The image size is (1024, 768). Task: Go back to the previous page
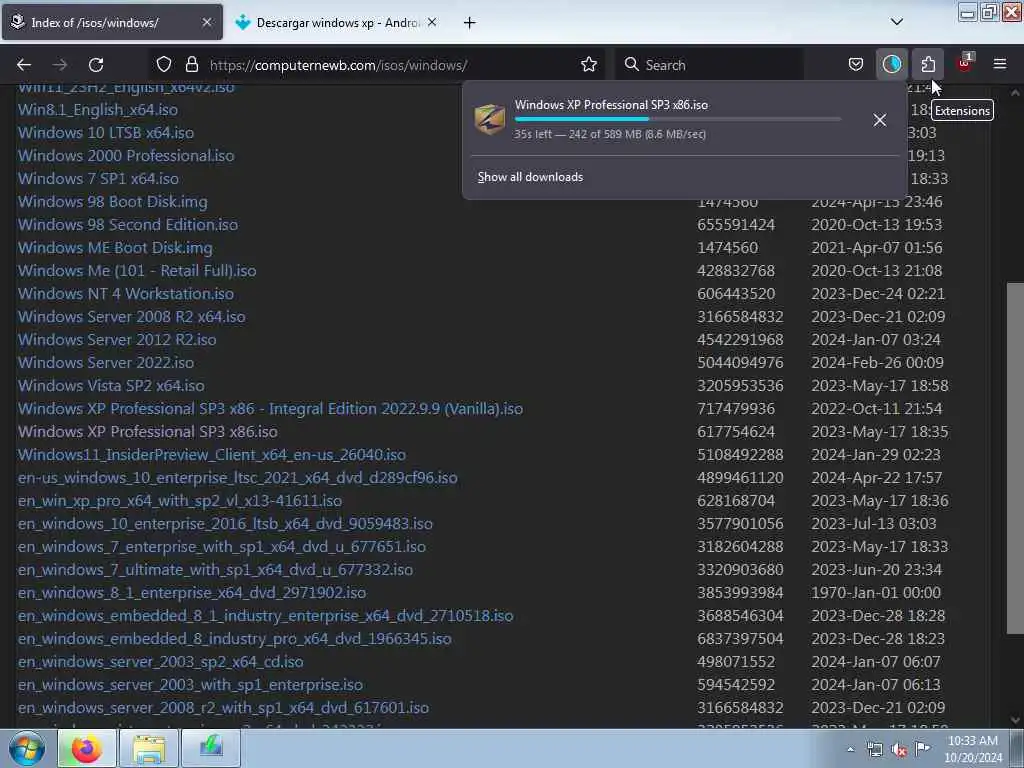(x=24, y=65)
